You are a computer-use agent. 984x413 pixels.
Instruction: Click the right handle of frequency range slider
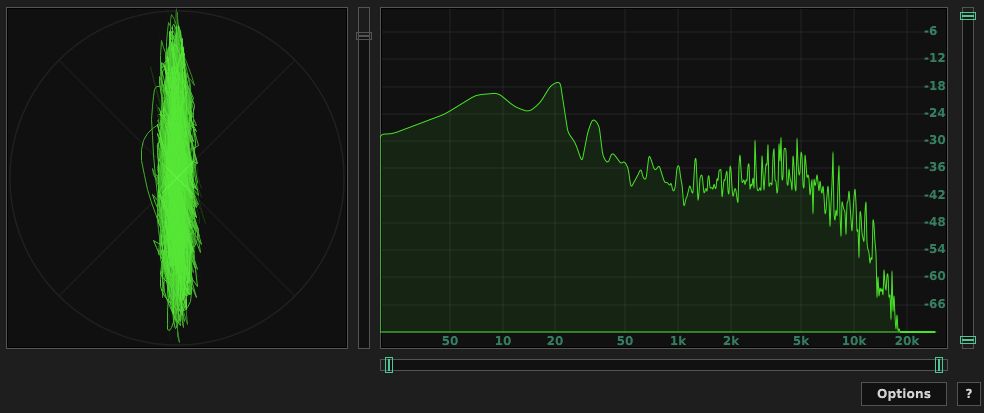[x=939, y=365]
